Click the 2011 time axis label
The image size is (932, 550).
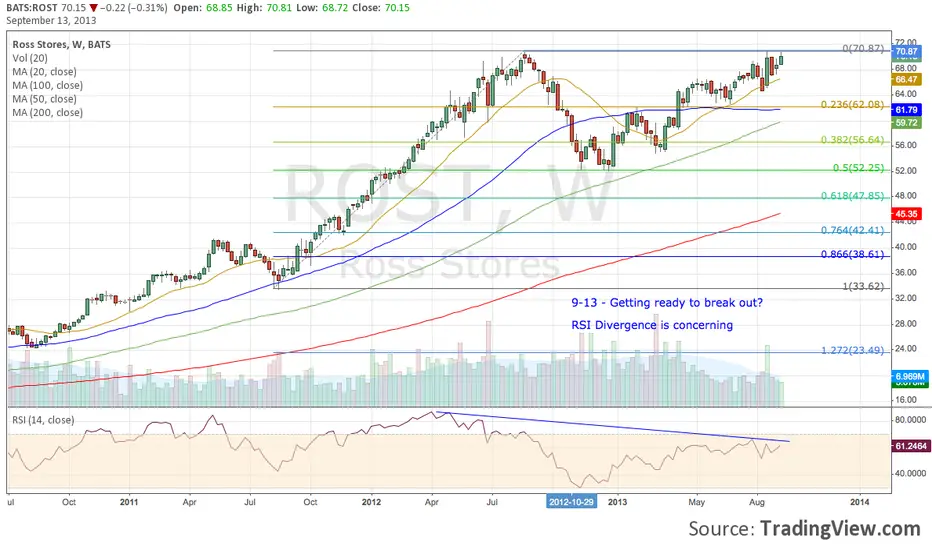129,502
